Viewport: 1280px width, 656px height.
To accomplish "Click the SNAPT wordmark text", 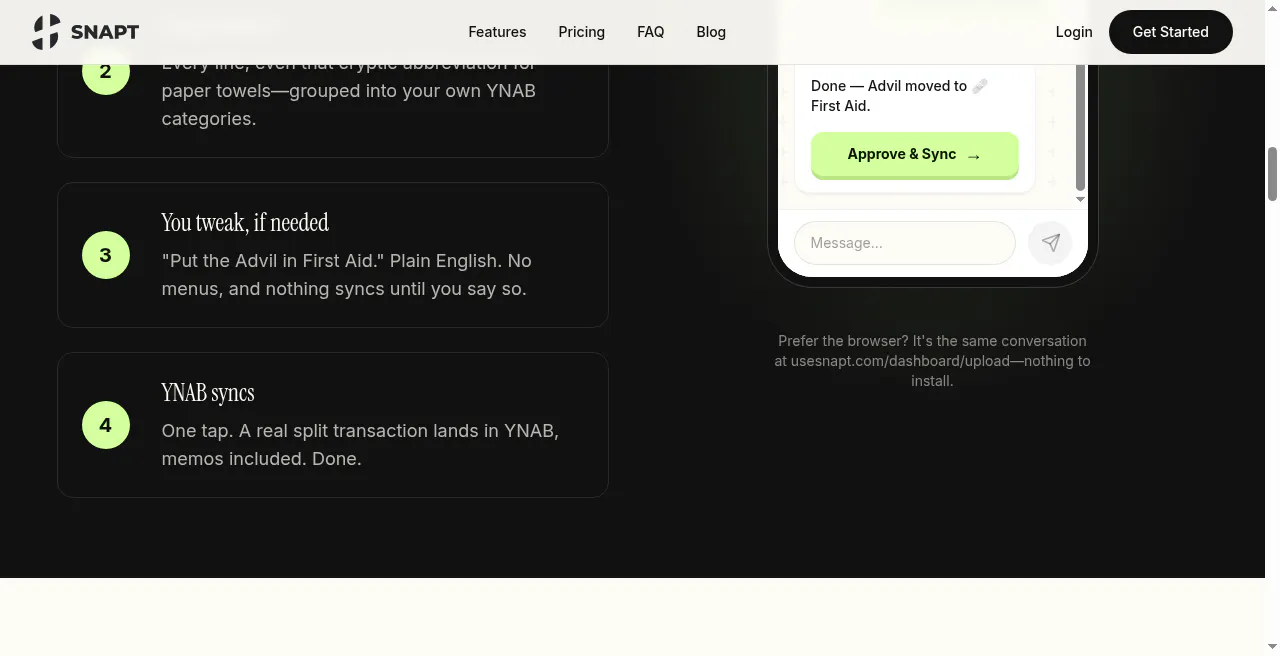I will [x=105, y=32].
